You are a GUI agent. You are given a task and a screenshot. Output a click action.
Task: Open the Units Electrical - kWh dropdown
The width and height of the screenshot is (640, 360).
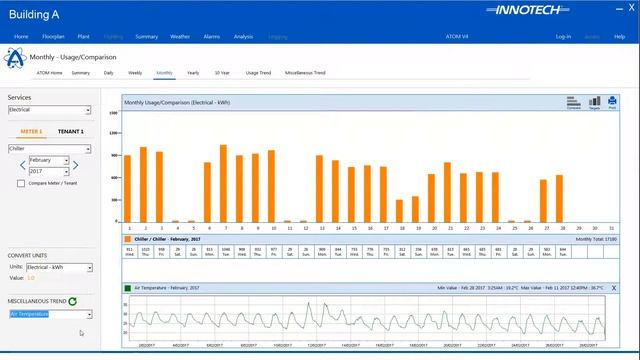[x=60, y=268]
